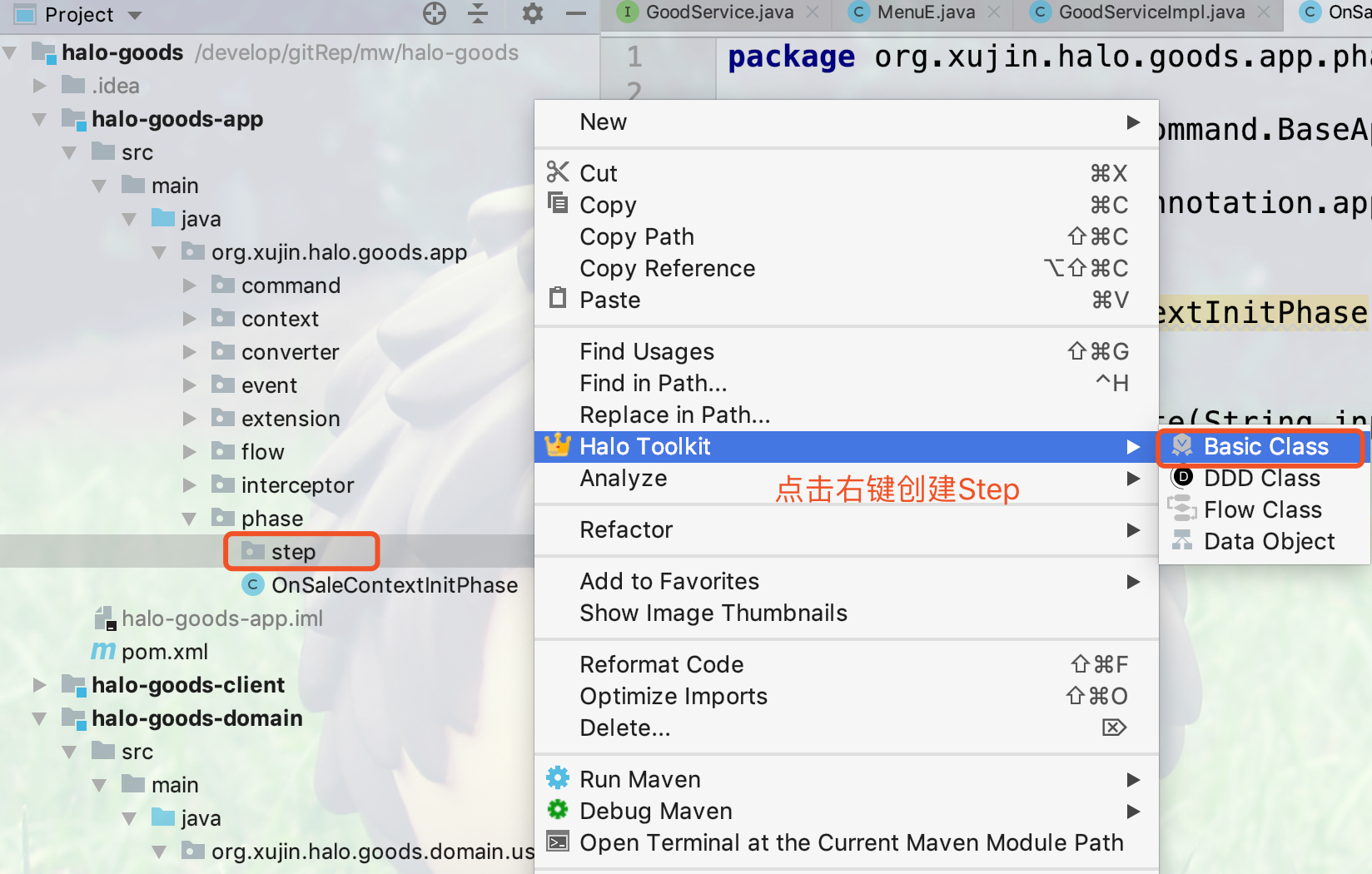
Task: Select Copy Path from context menu
Action: click(x=846, y=236)
